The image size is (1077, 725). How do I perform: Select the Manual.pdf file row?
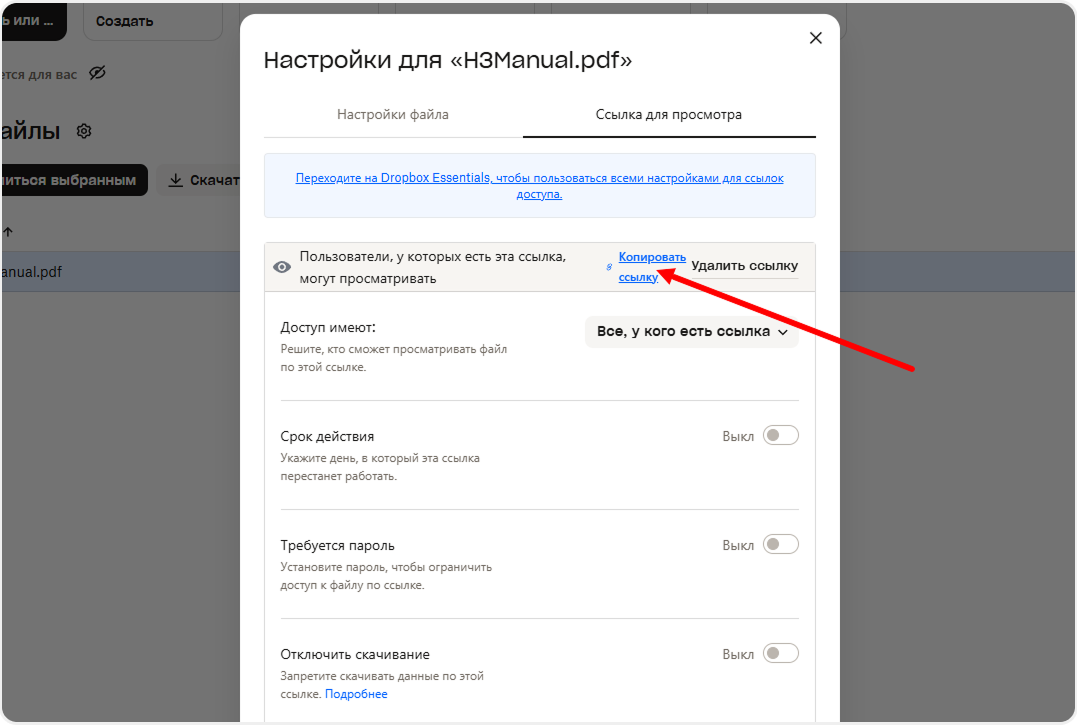120,271
